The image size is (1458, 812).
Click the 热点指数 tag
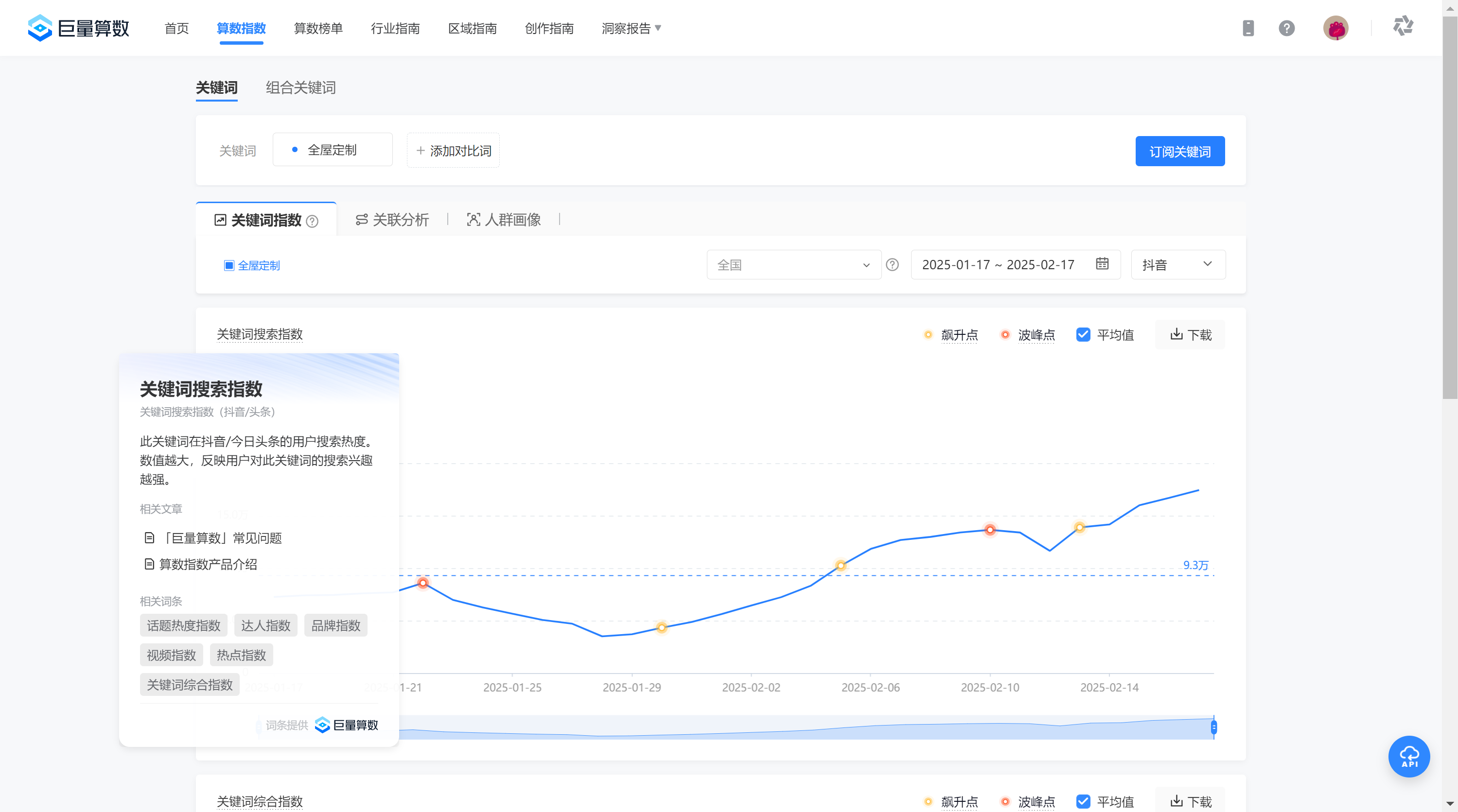241,655
